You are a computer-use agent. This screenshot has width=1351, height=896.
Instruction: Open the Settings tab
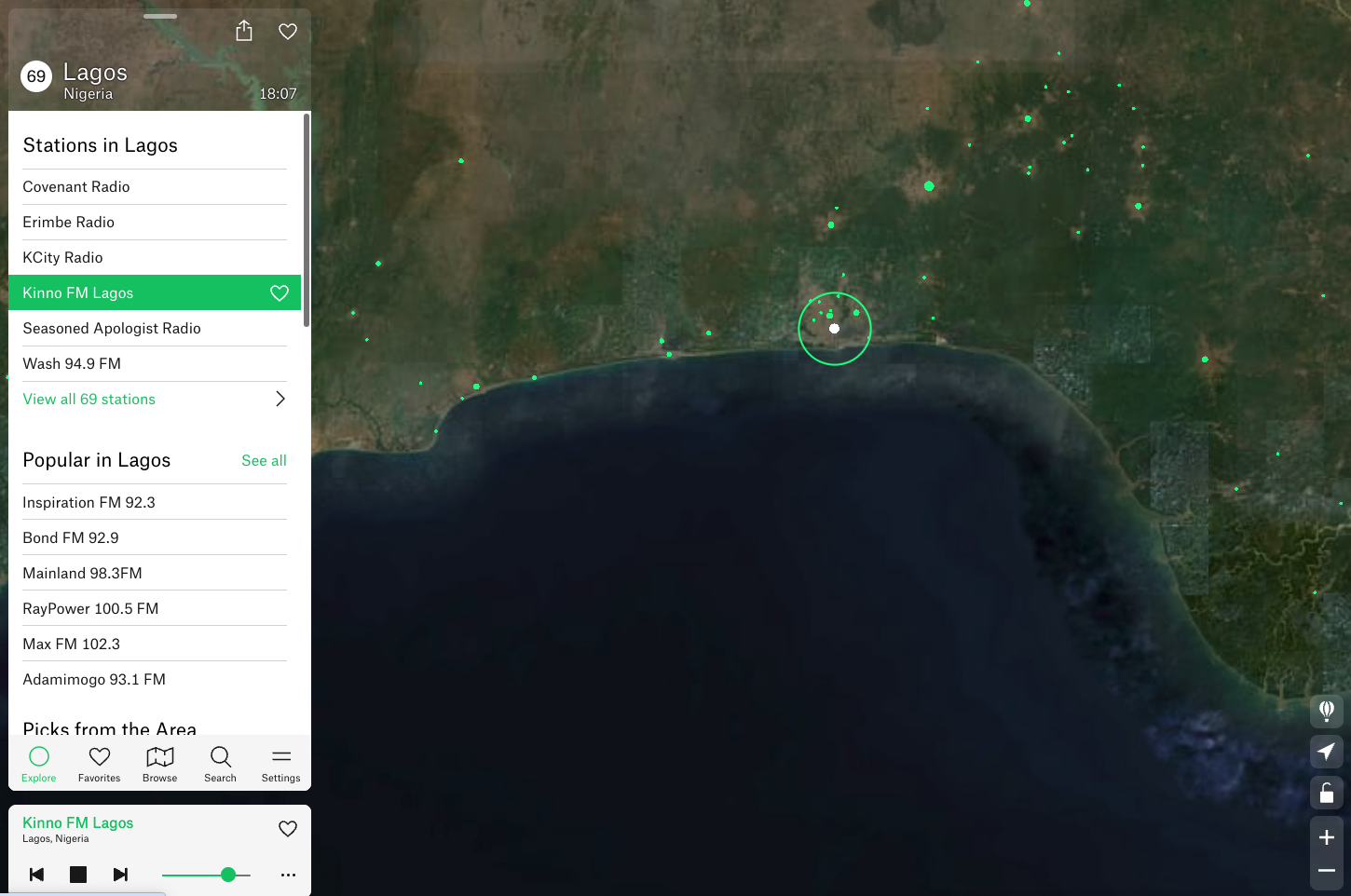tap(281, 764)
